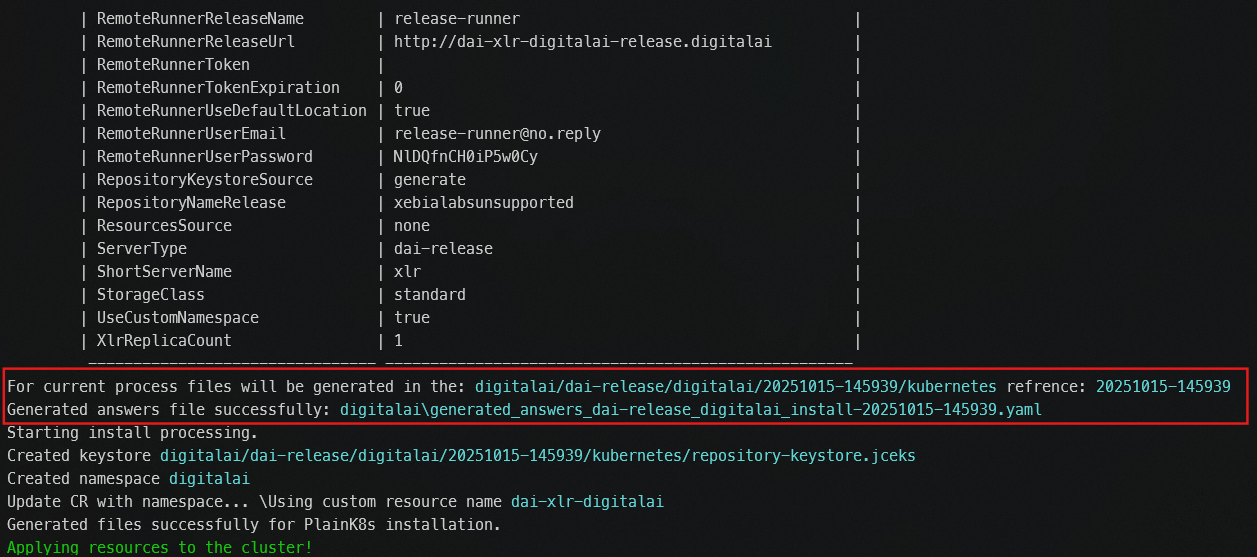1257x557 pixels.
Task: Click the RemoteRunnerUserEmail key
Action: click(191, 134)
